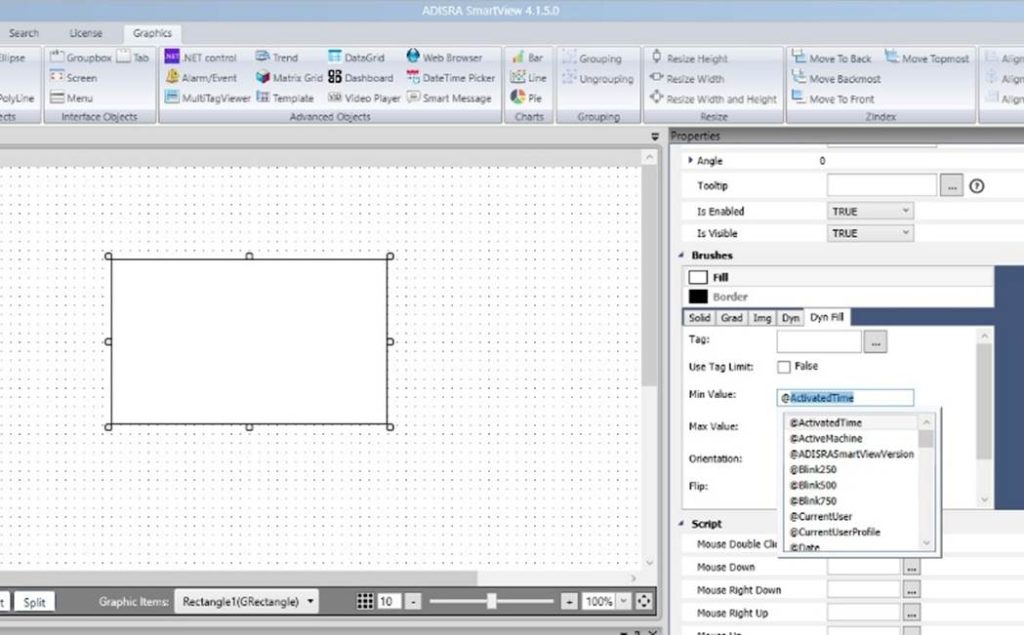This screenshot has height=635, width=1024.
Task: Add a Bar chart object
Action: (526, 58)
